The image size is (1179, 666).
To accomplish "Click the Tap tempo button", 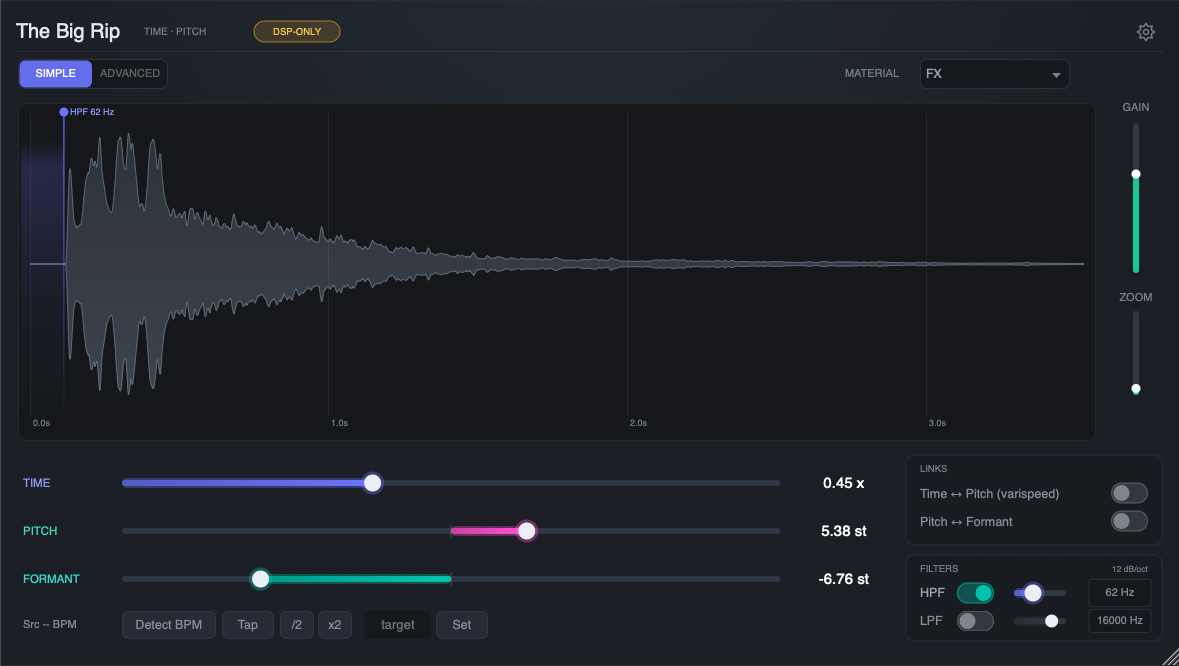I will coord(247,625).
